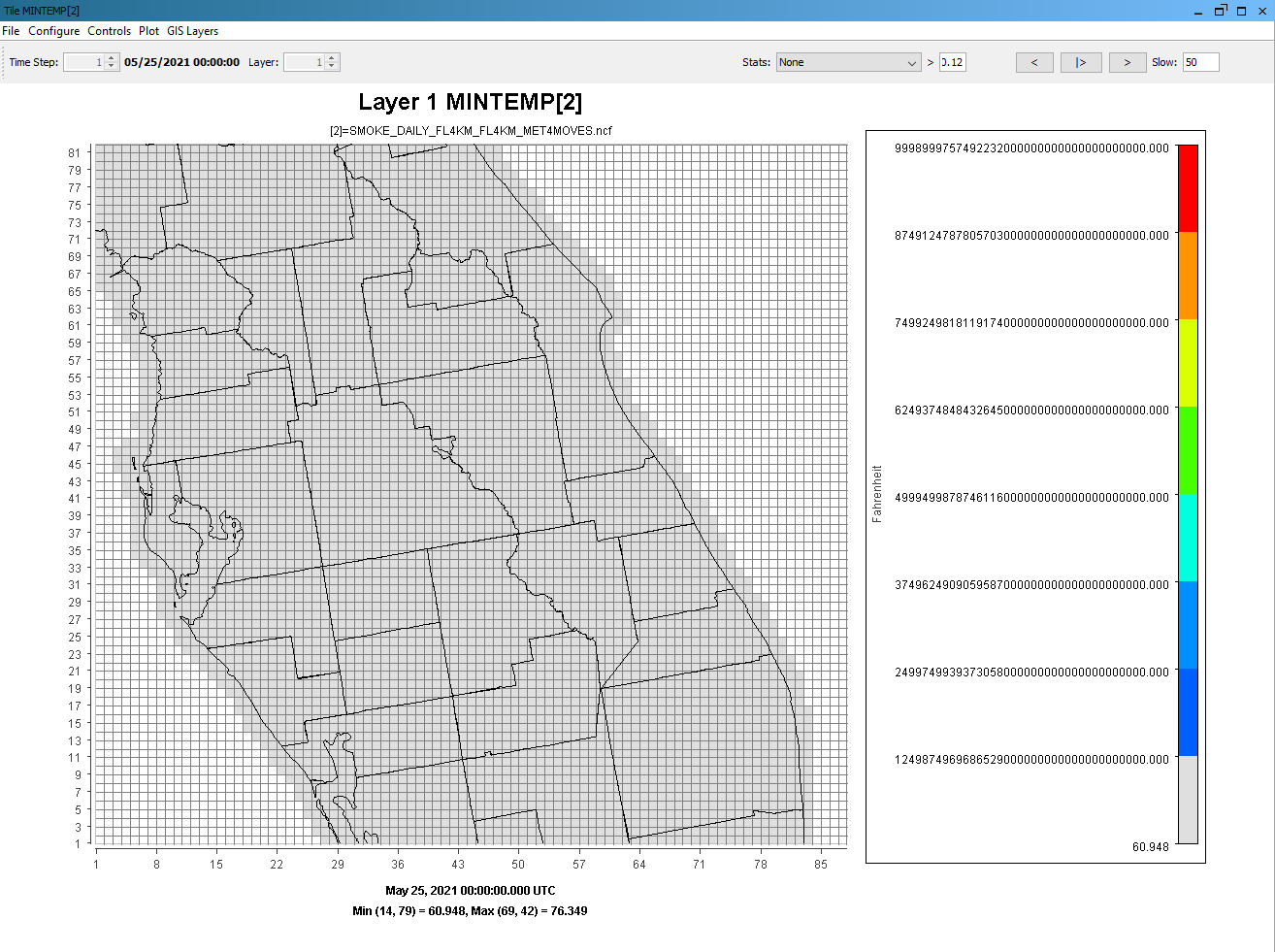1275x952 pixels.
Task: Click the stats threshold value field
Action: pyautogui.click(x=952, y=62)
